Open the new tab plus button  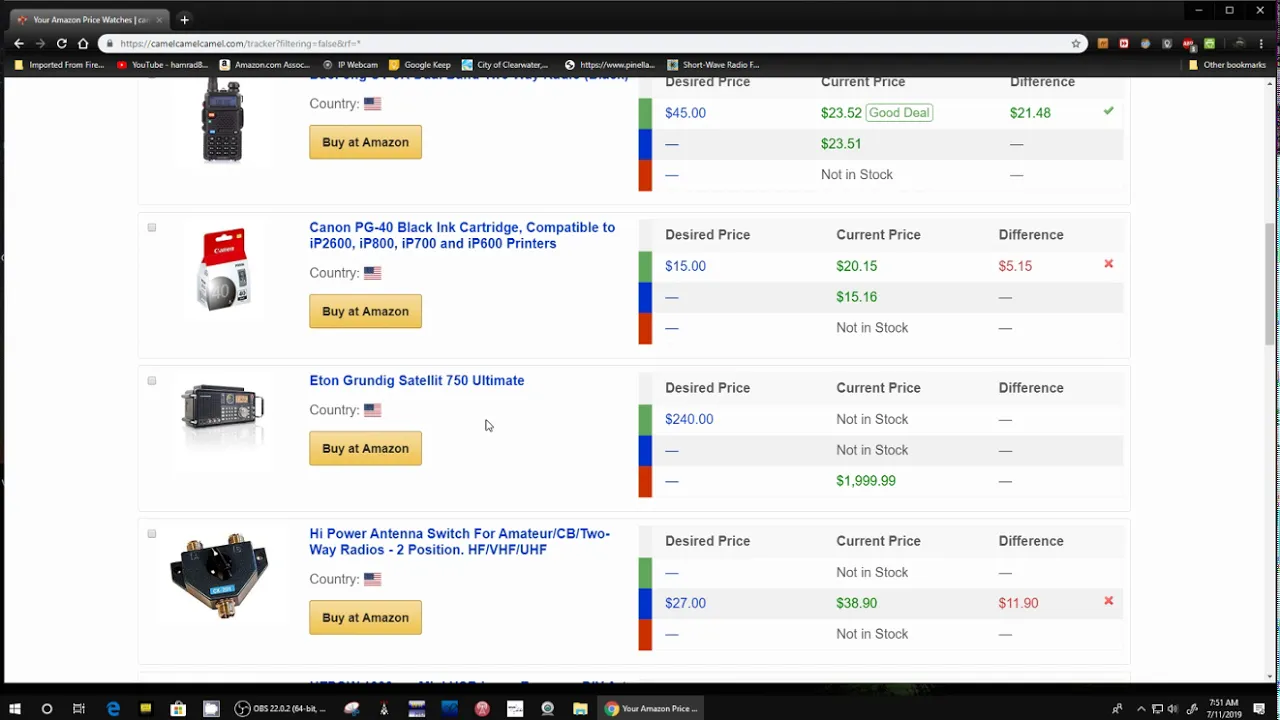pyautogui.click(x=184, y=19)
